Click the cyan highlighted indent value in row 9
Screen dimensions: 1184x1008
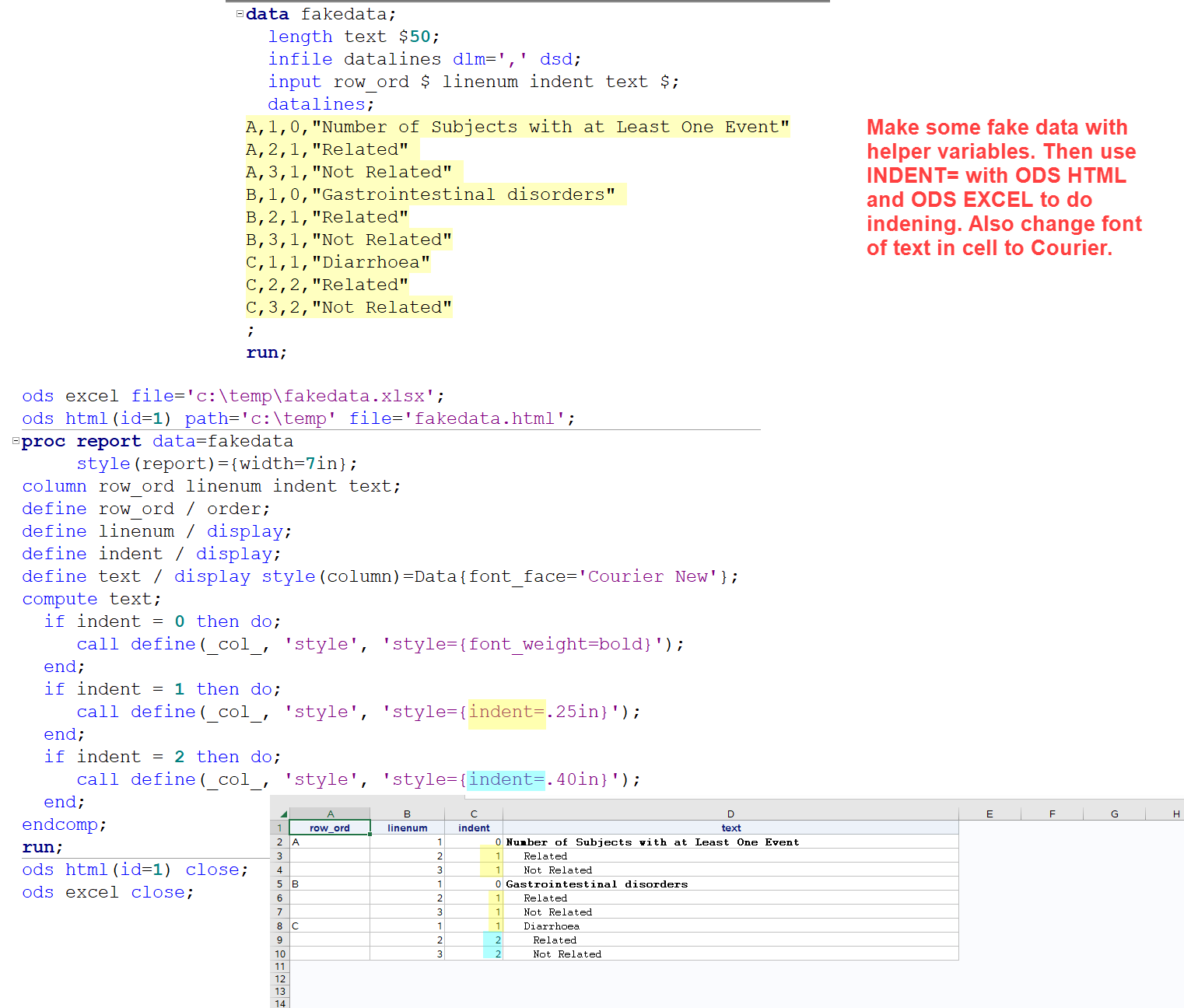click(x=494, y=940)
